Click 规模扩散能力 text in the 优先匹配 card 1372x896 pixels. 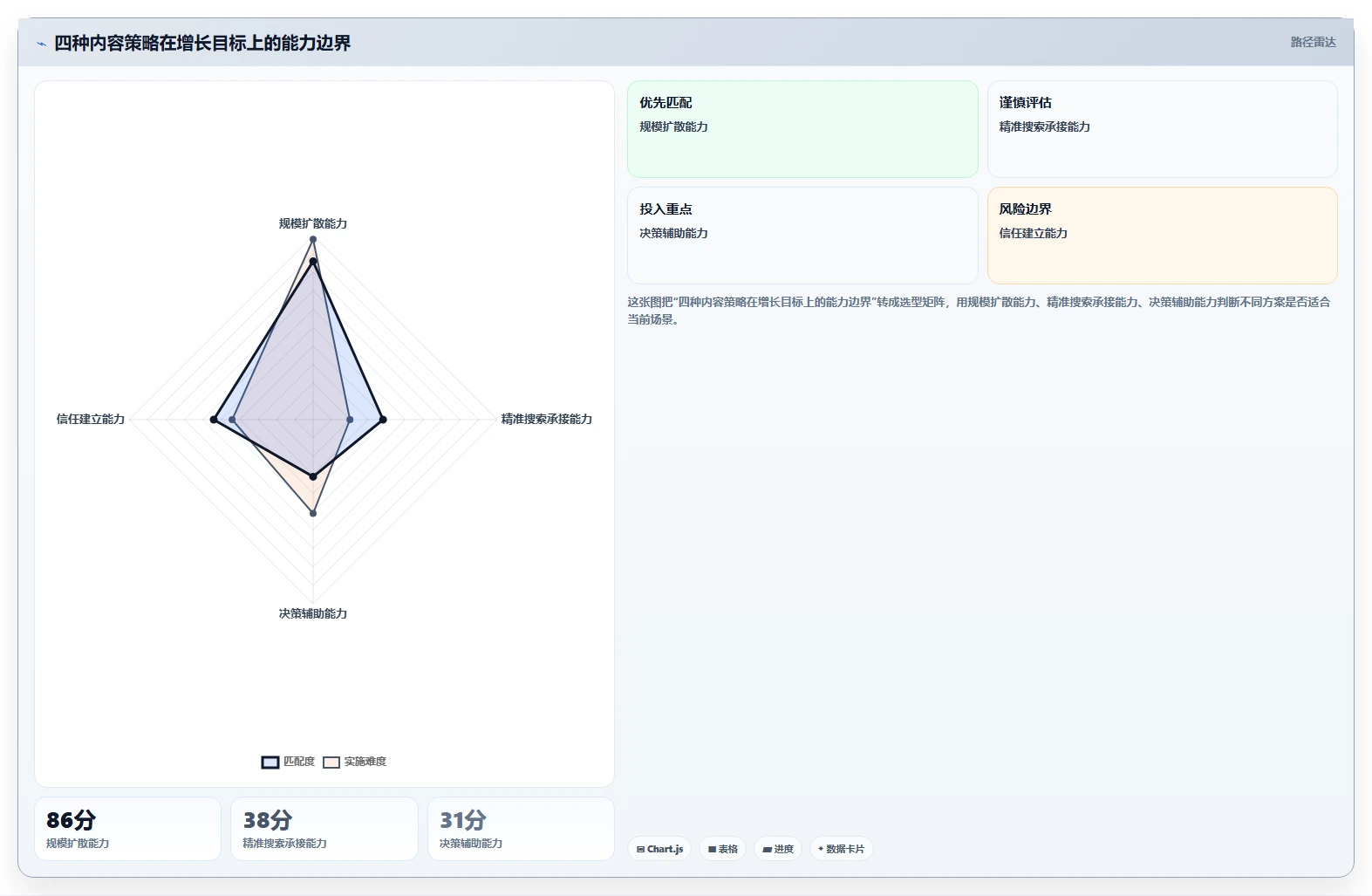(x=673, y=127)
